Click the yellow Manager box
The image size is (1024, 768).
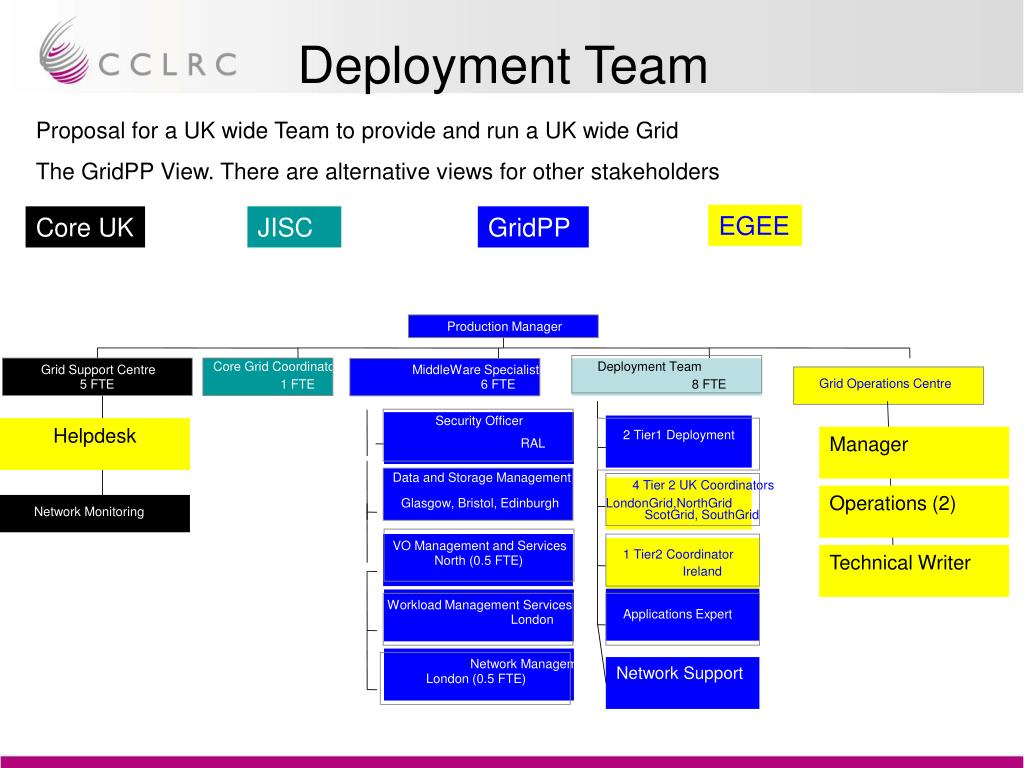(x=914, y=452)
